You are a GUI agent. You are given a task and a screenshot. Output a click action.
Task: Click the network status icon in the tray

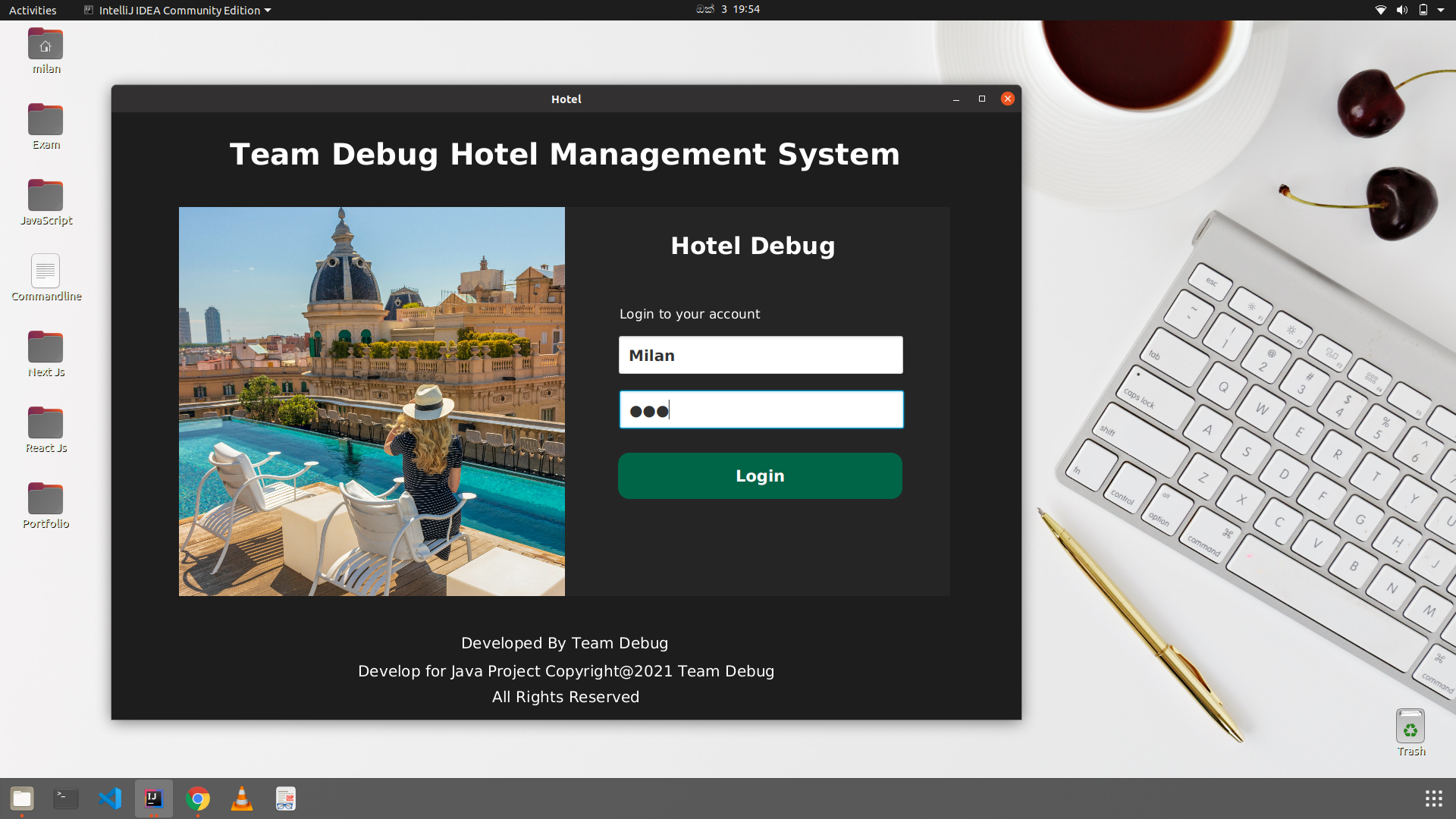1380,10
